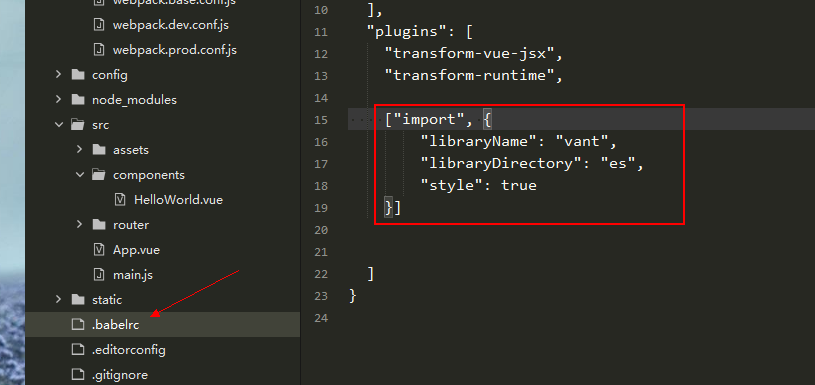The height and width of the screenshot is (385, 815).
Task: Click the .gitignore file icon
Action: click(78, 375)
